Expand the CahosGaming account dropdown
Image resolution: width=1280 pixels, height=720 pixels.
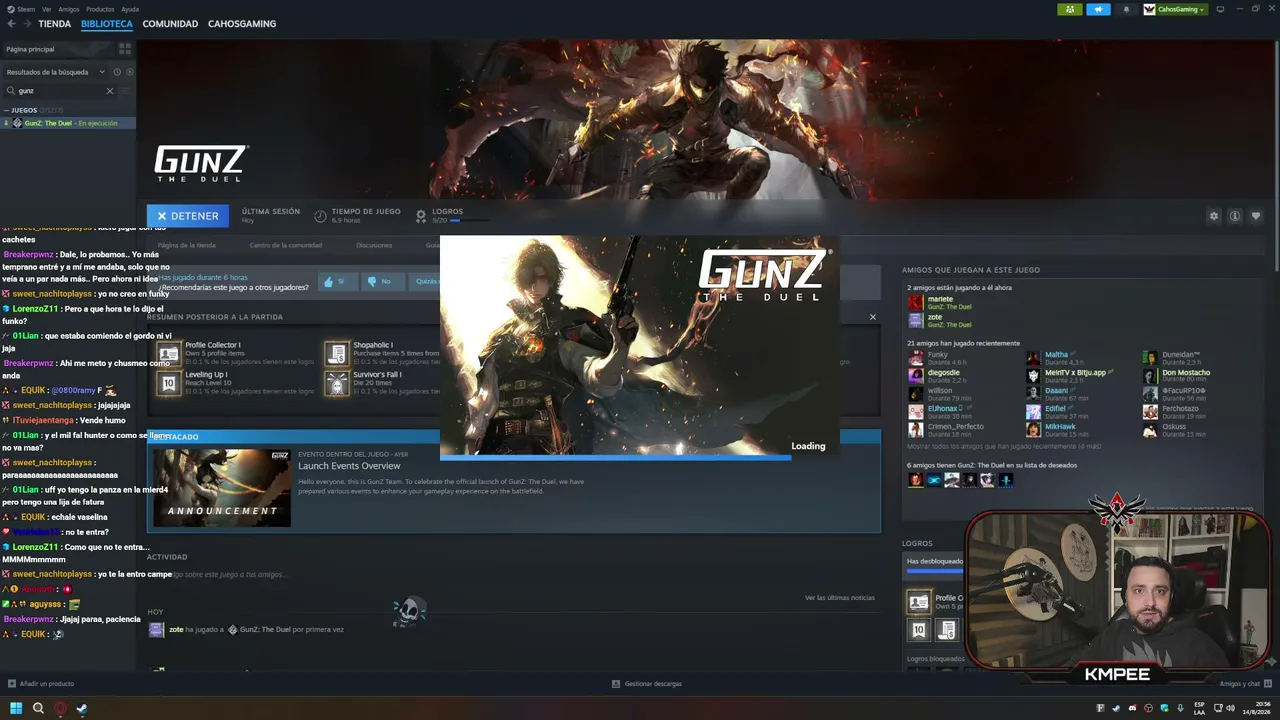pyautogui.click(x=1175, y=9)
